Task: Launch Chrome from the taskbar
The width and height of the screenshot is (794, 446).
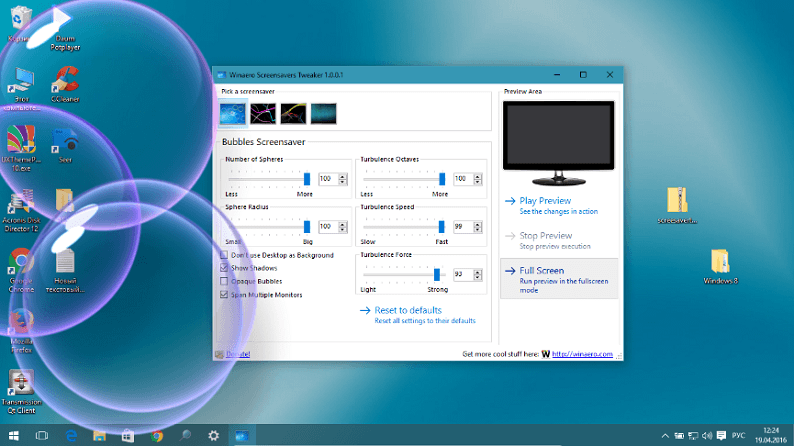Action: point(156,435)
